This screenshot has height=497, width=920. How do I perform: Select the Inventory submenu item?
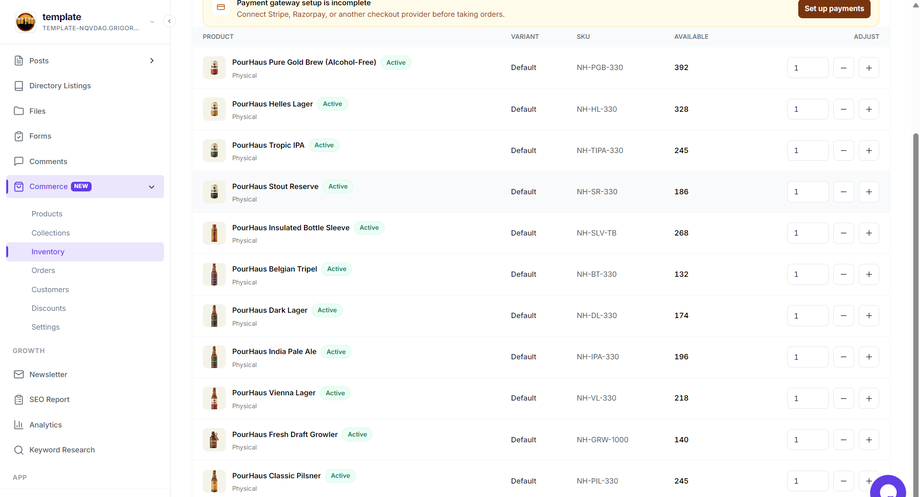pos(85,252)
